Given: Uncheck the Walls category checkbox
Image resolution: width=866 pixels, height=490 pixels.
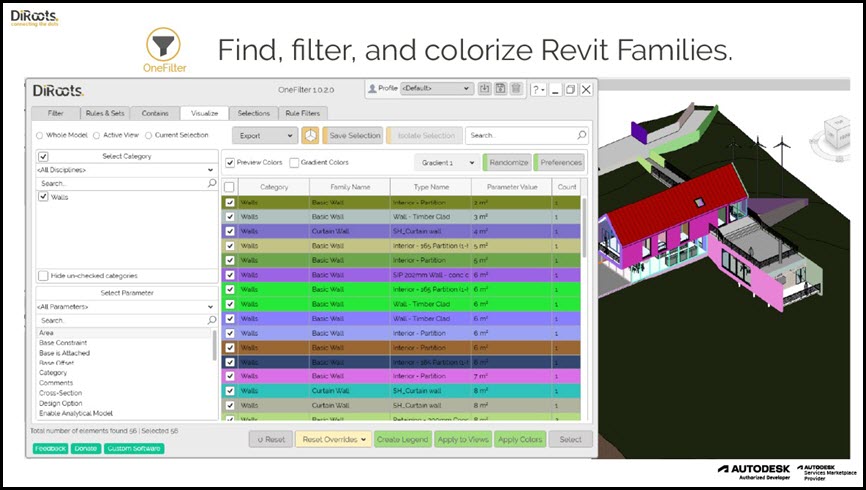Looking at the screenshot, I should coord(43,197).
